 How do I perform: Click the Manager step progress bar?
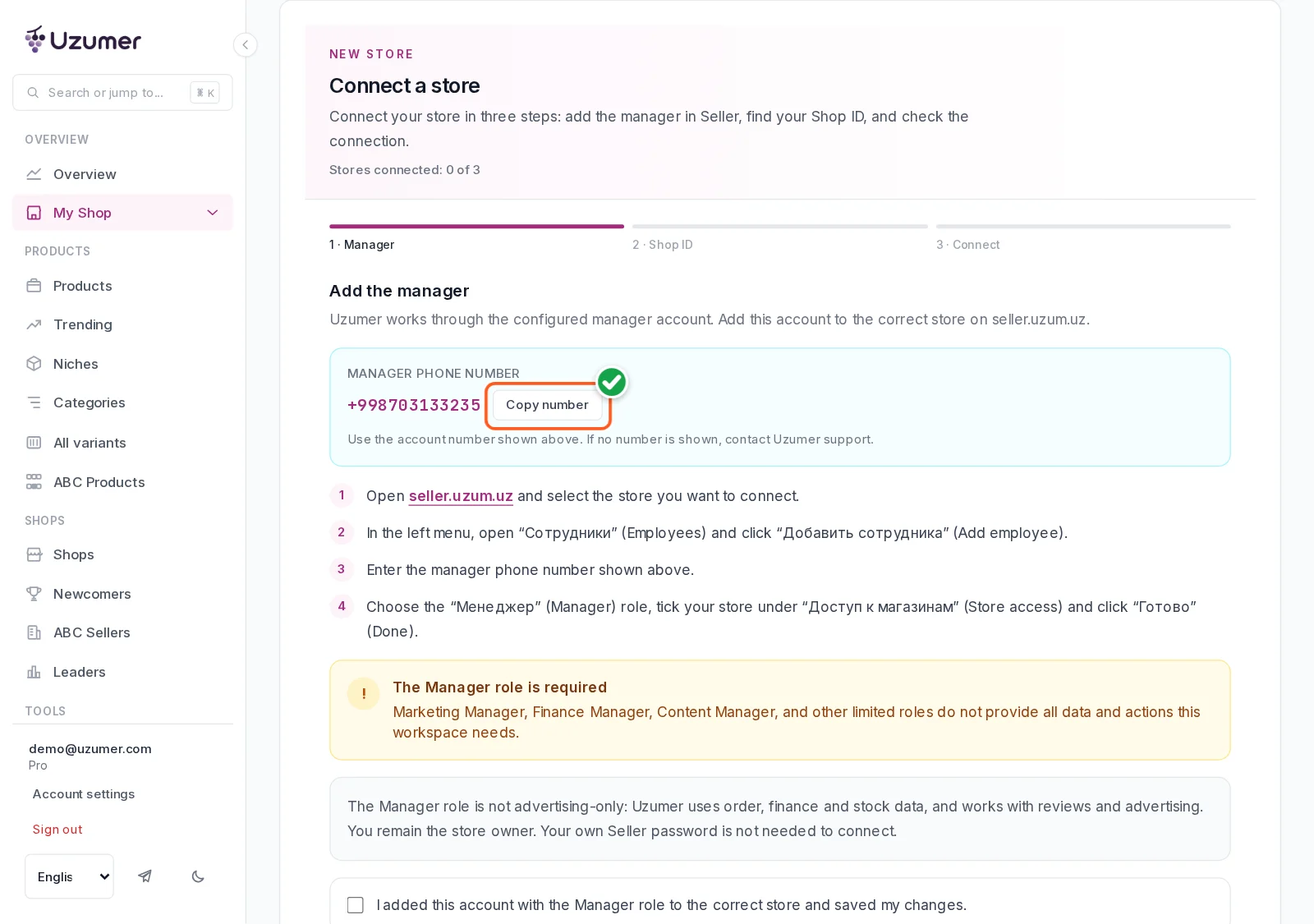click(476, 227)
